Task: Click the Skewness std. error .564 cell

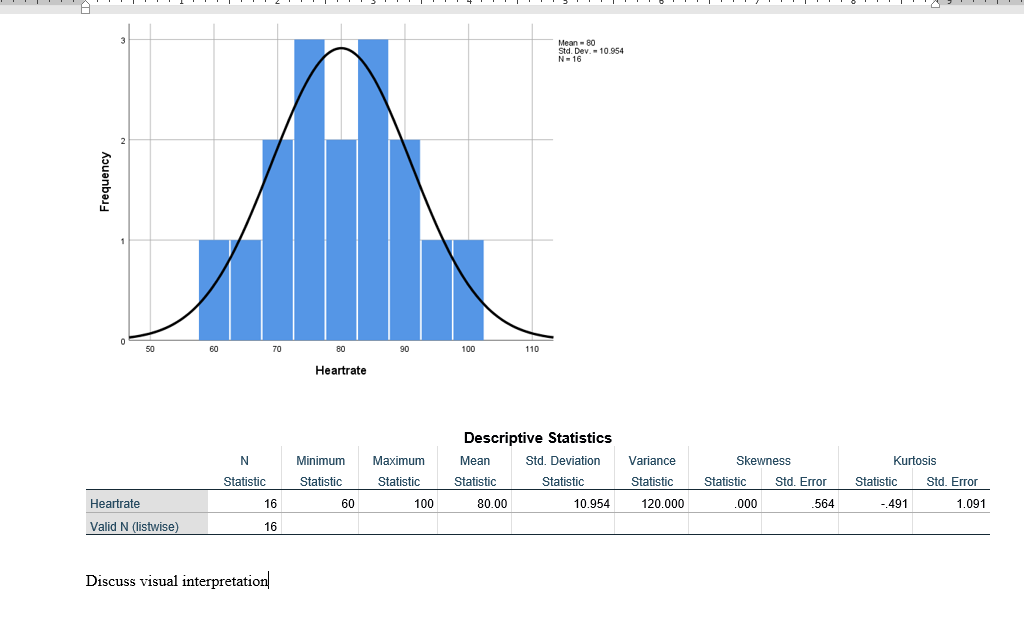Action: [x=823, y=504]
